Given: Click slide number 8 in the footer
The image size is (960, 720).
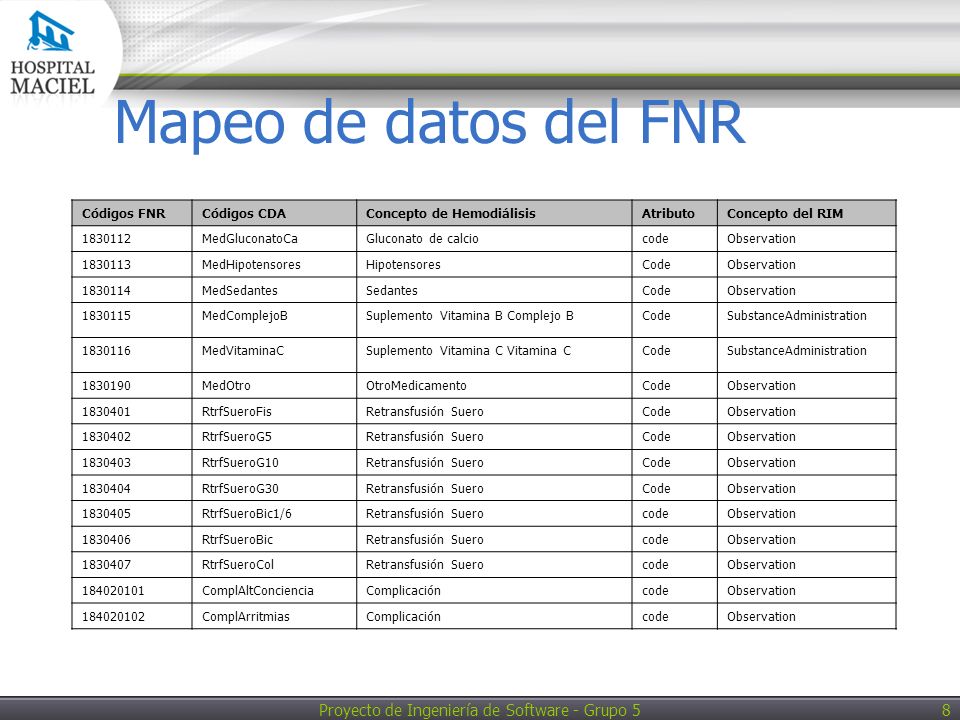Looking at the screenshot, I should point(946,710).
